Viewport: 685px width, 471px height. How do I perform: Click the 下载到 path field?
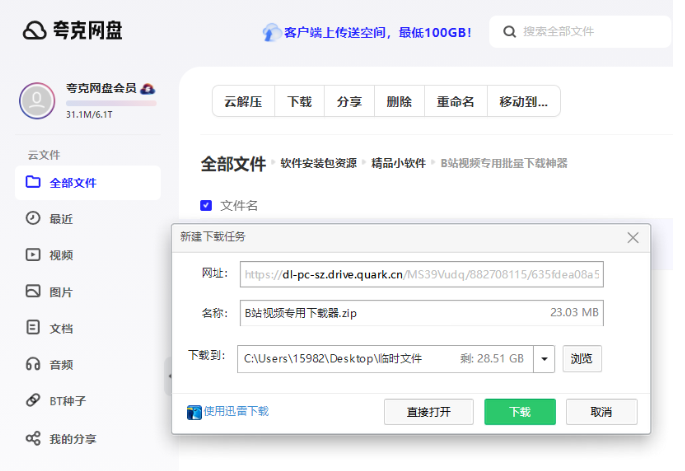point(385,359)
